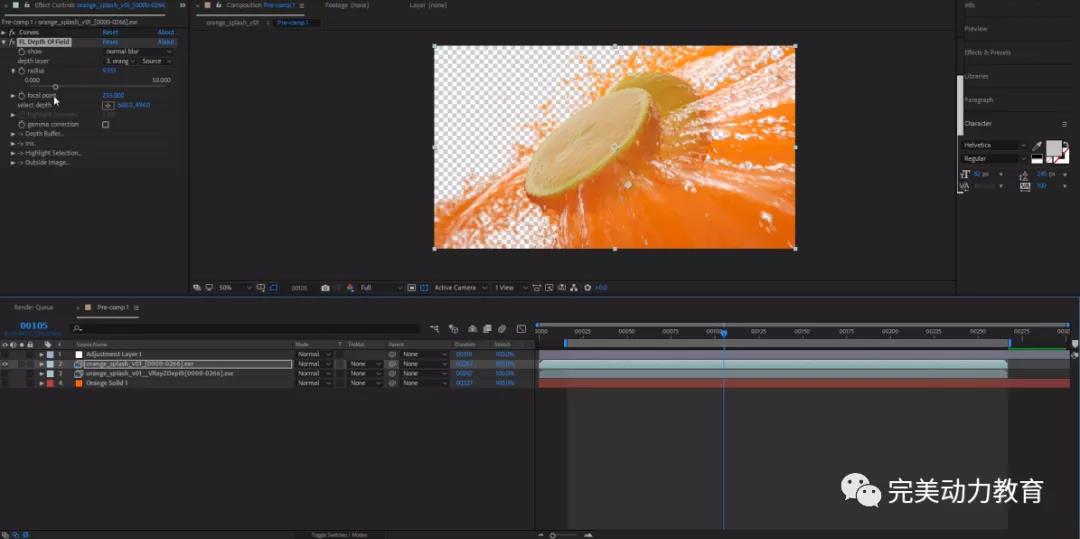Open the Paragraph panel tab
1080x539 pixels.
(979, 100)
